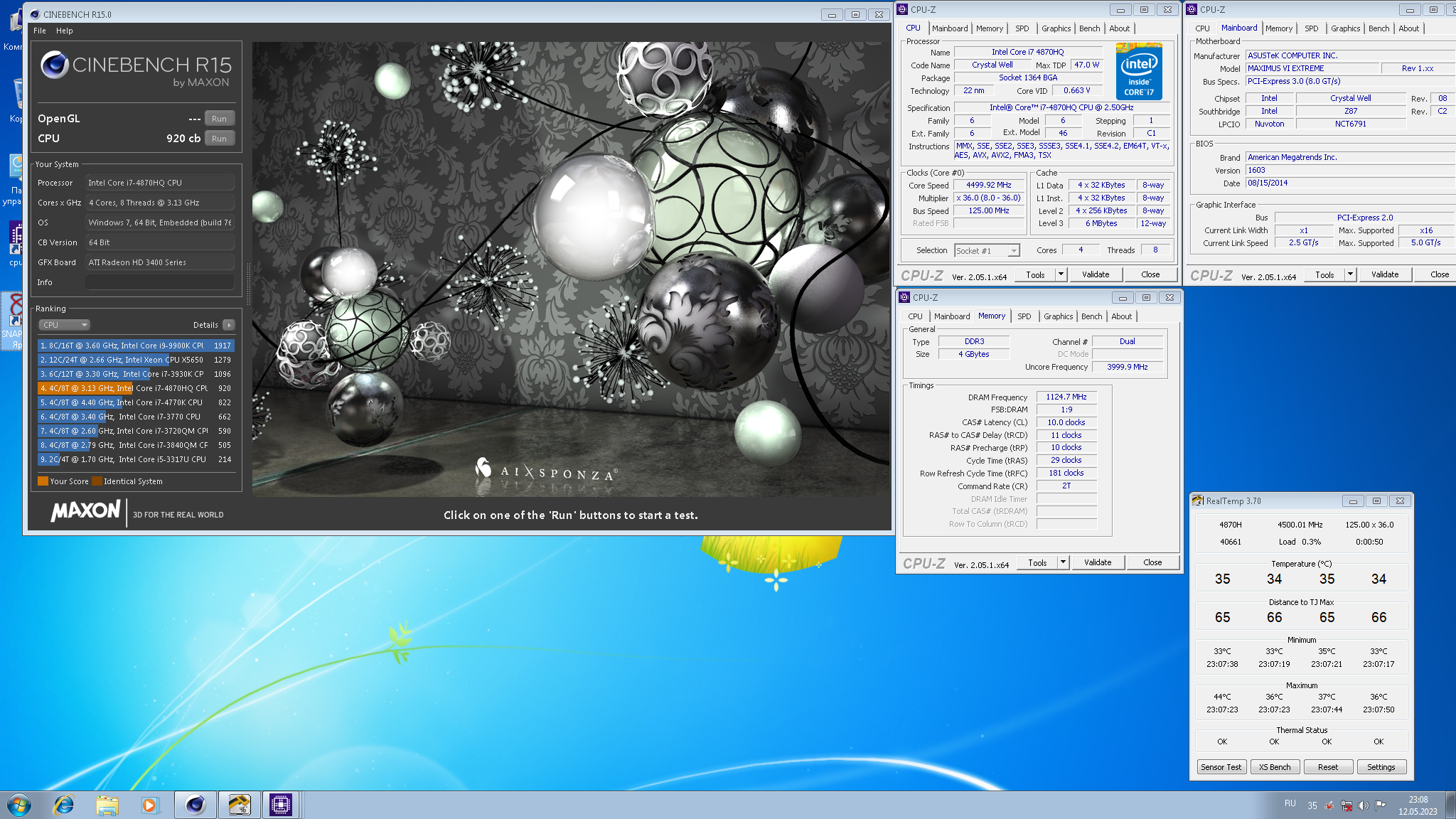
Task: Open Memory tab in Mainboard CPU-Z window
Action: (1279, 28)
